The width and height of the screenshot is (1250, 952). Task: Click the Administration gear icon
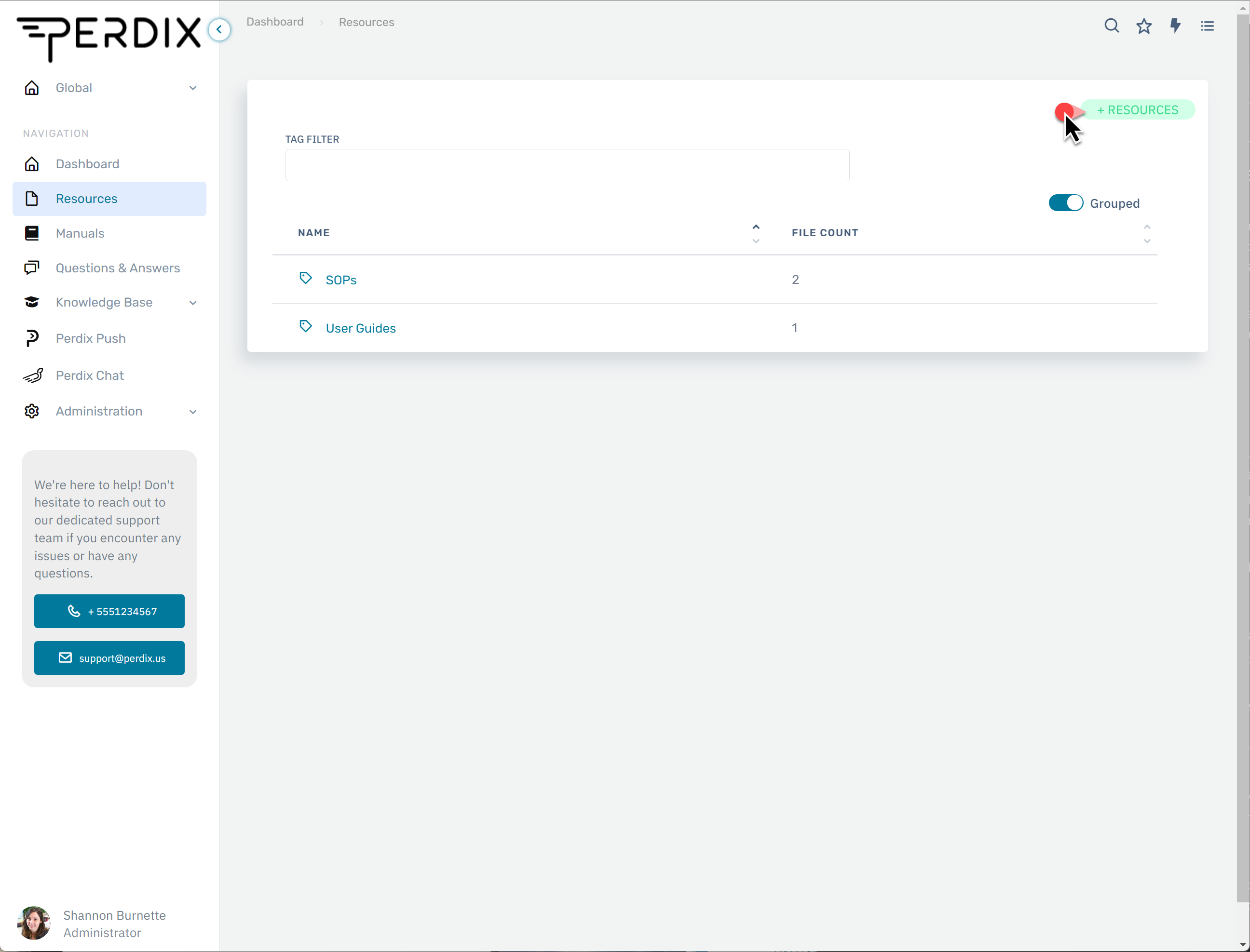tap(32, 411)
